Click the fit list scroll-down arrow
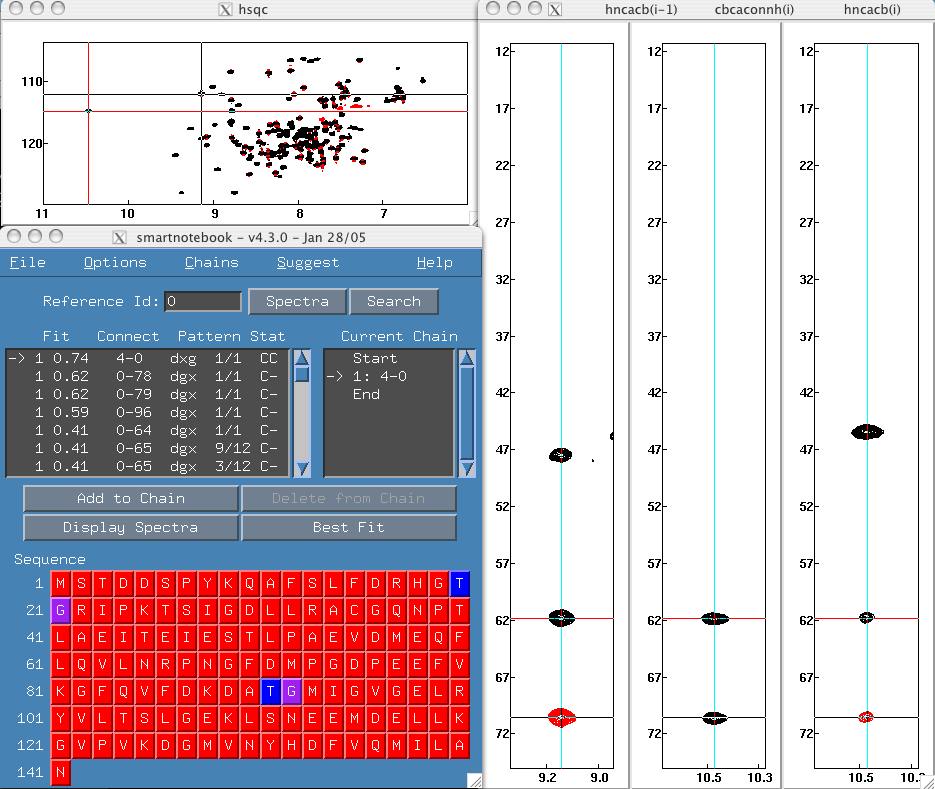 point(302,468)
